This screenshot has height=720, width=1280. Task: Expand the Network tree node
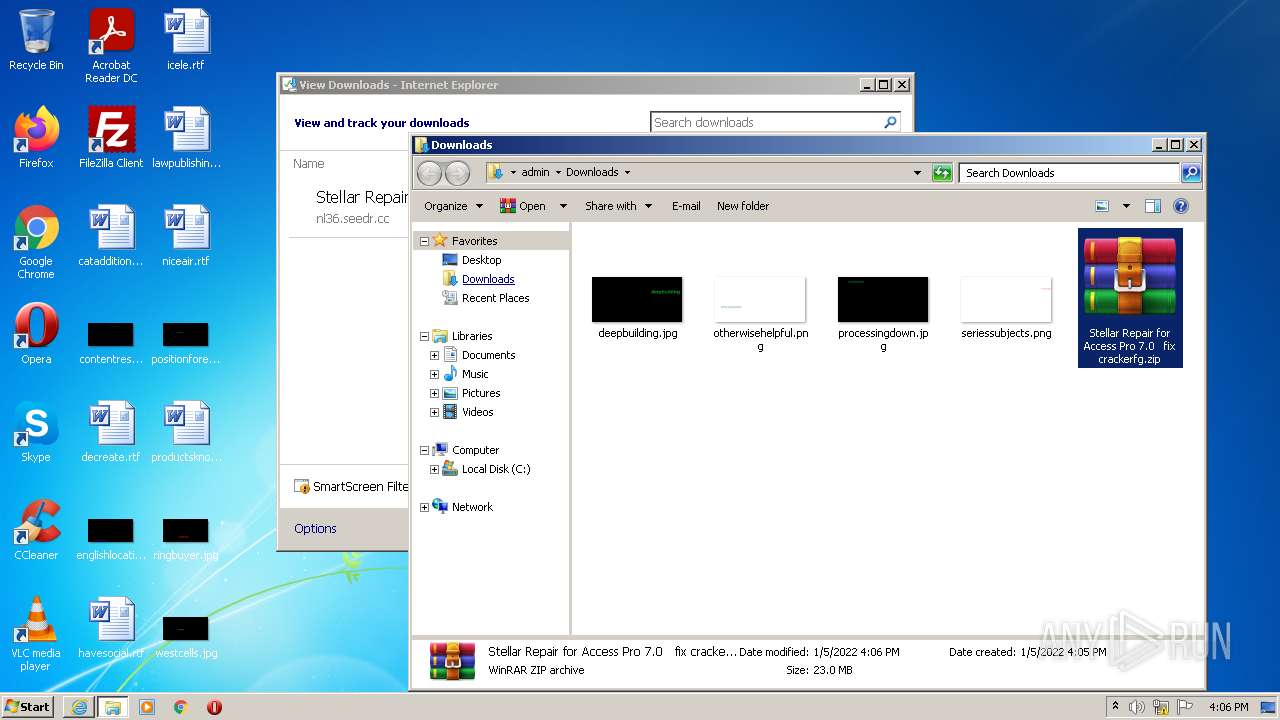coord(424,507)
